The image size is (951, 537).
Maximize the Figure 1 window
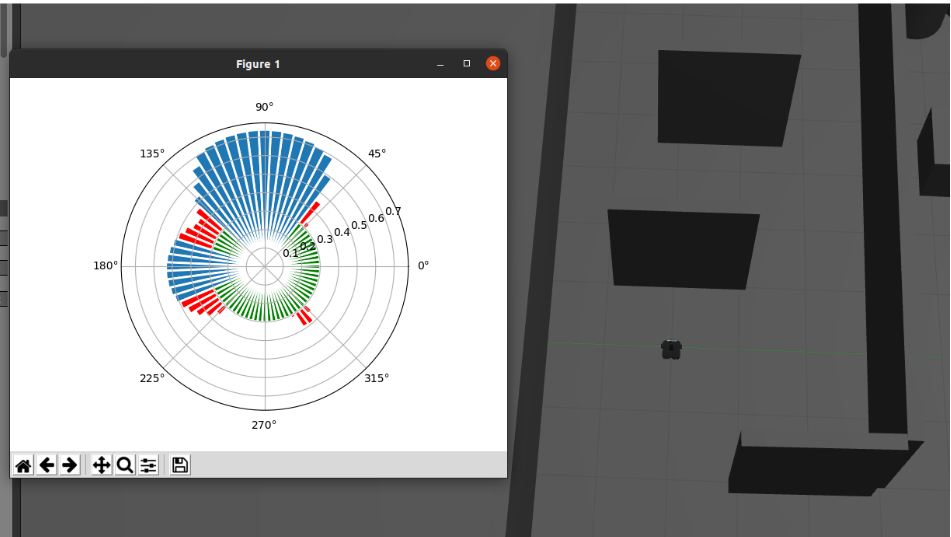click(x=466, y=64)
